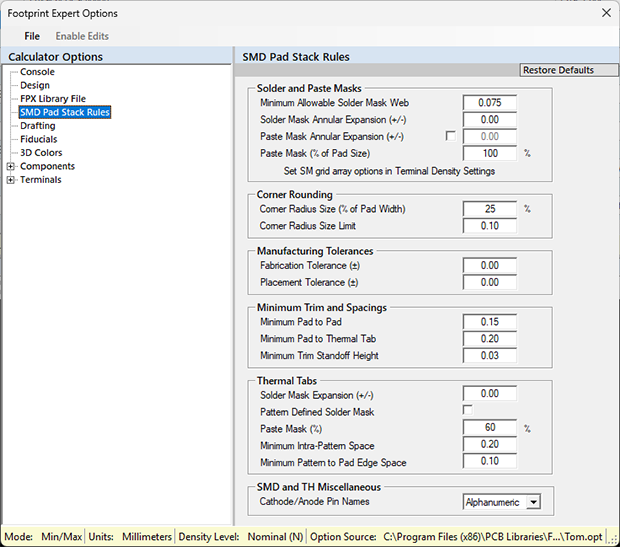Screen dimensions: 620x547
Task: Open Cathode/Anode Pin Names dropdown
Action: [x=533, y=502]
